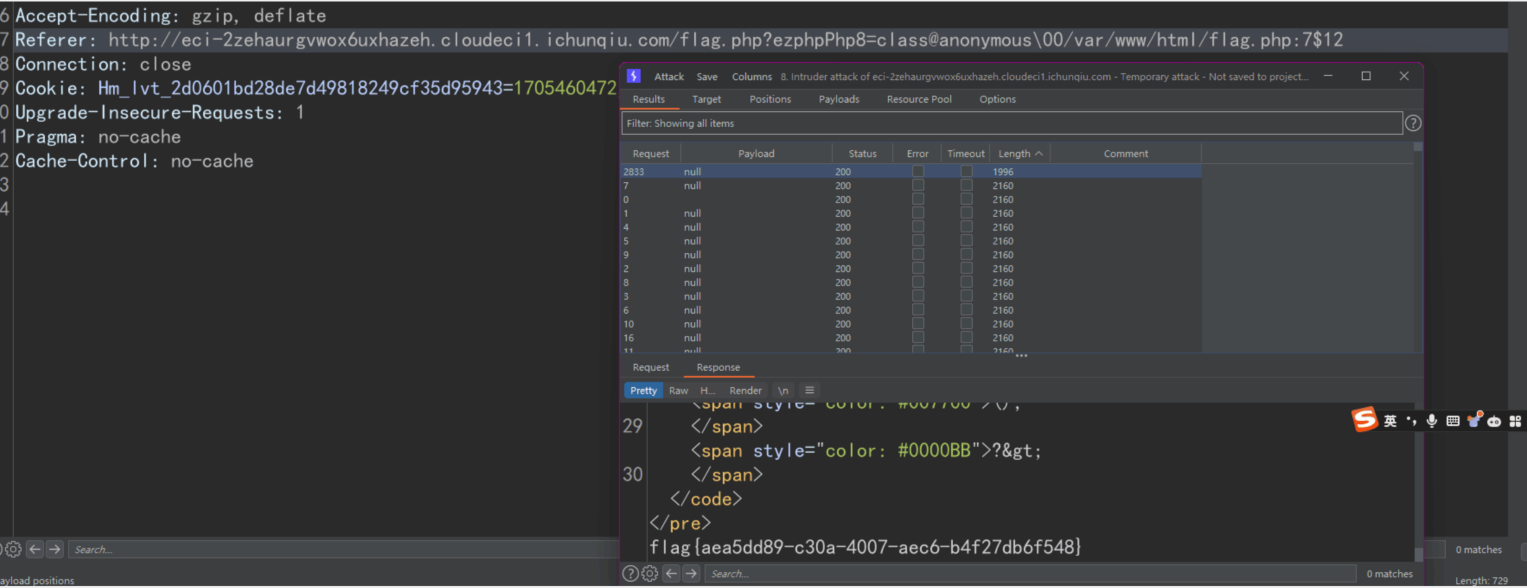Open the Sogou soft keyboard icon
Viewport: 1527px width, 588px height.
[1453, 422]
